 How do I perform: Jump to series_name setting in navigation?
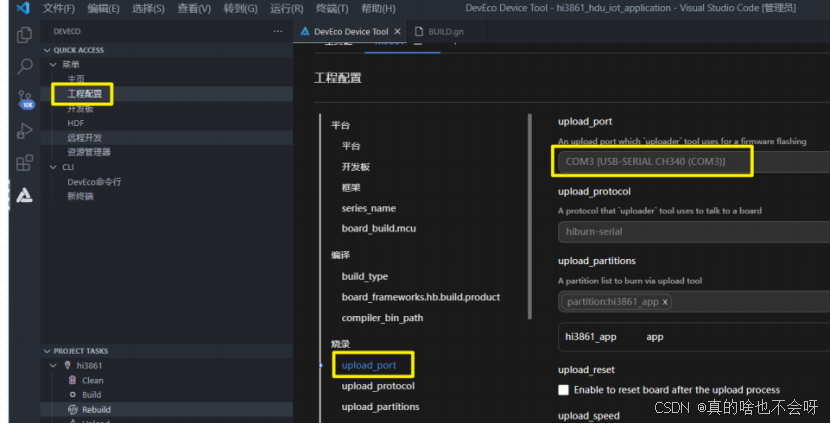(x=369, y=208)
